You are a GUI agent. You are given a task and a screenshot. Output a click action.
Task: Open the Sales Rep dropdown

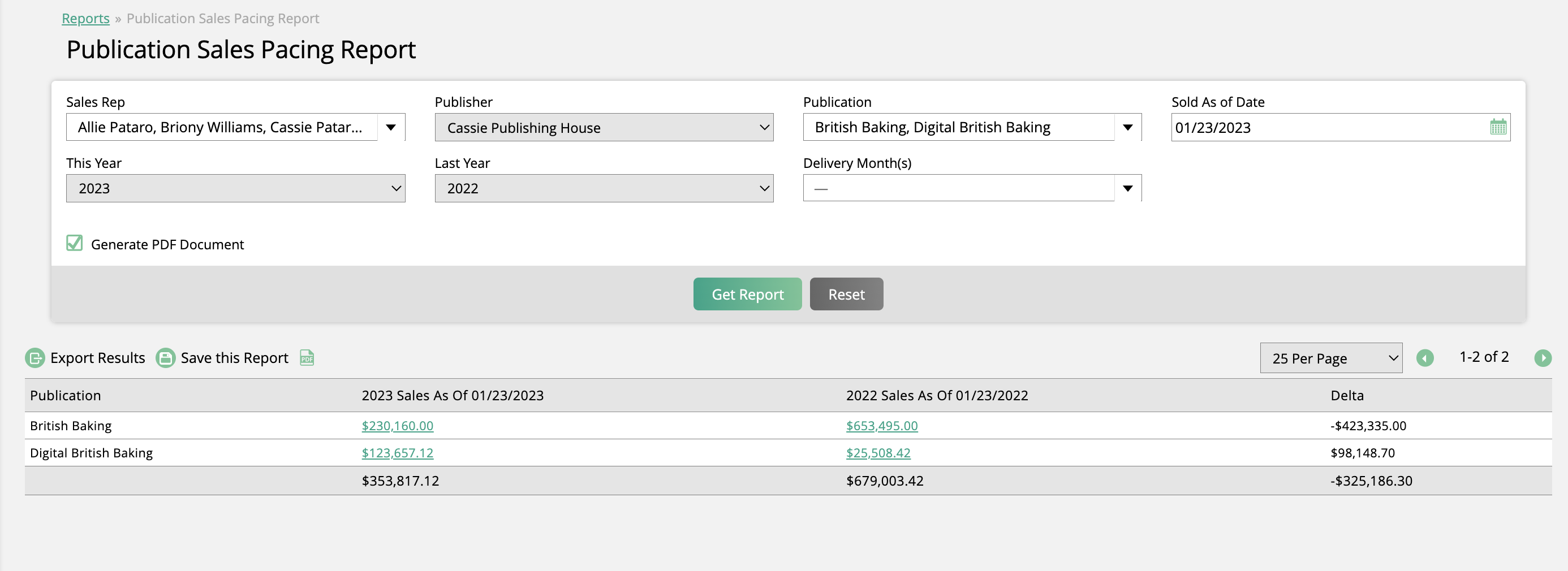(x=391, y=127)
